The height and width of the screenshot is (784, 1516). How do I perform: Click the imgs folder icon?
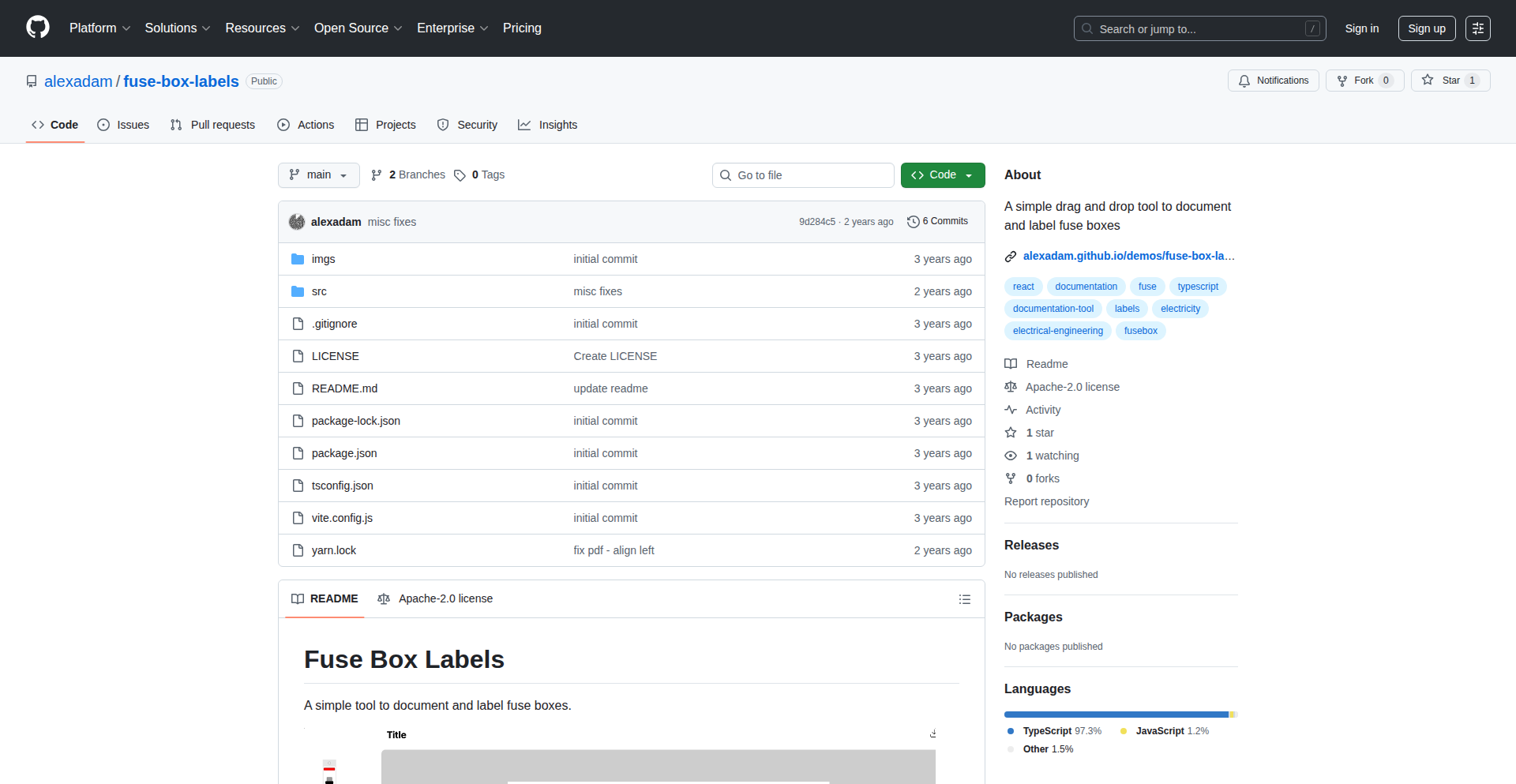[298, 259]
